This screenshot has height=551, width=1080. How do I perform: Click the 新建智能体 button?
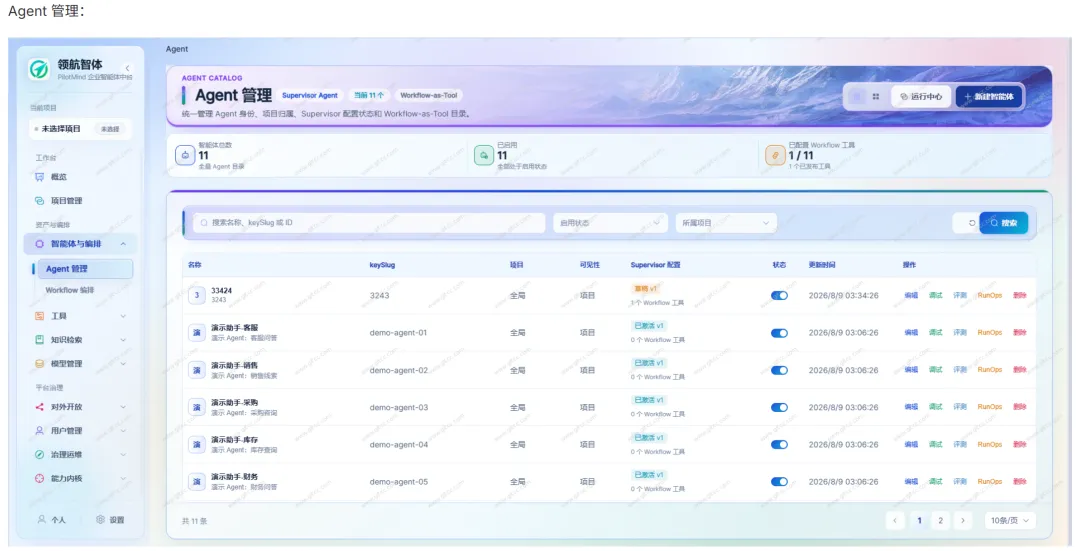point(988,96)
